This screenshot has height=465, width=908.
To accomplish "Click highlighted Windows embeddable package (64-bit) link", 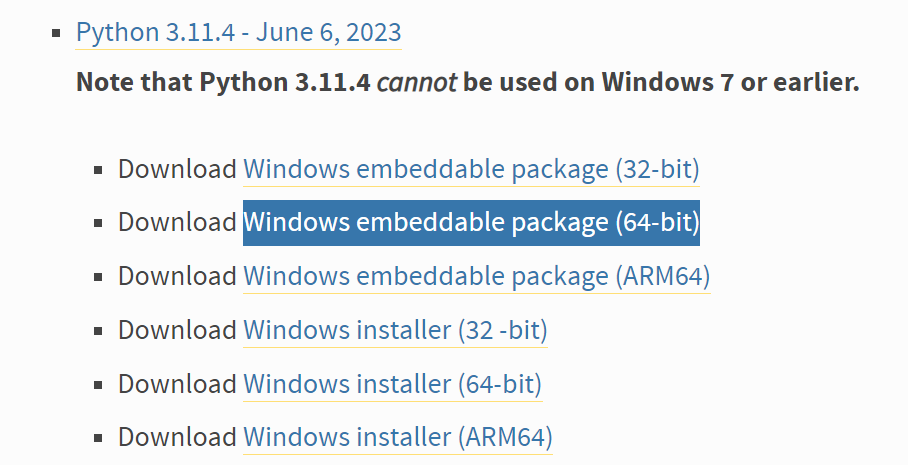I will coord(471,222).
